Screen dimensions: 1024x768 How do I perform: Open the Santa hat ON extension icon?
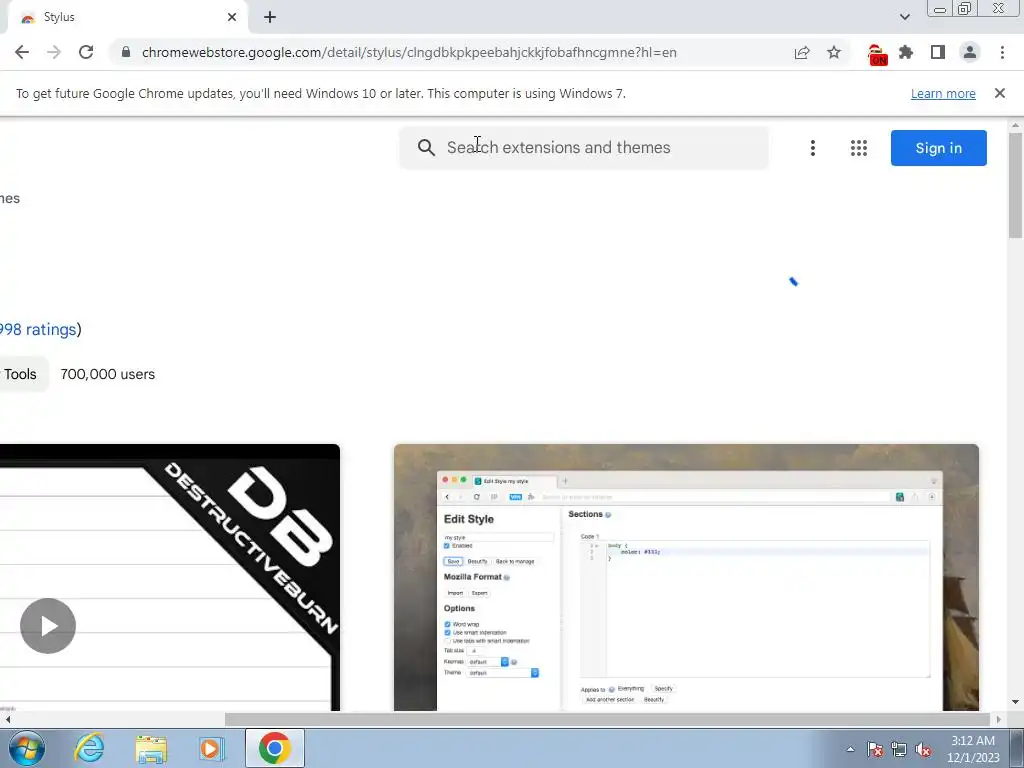click(877, 54)
